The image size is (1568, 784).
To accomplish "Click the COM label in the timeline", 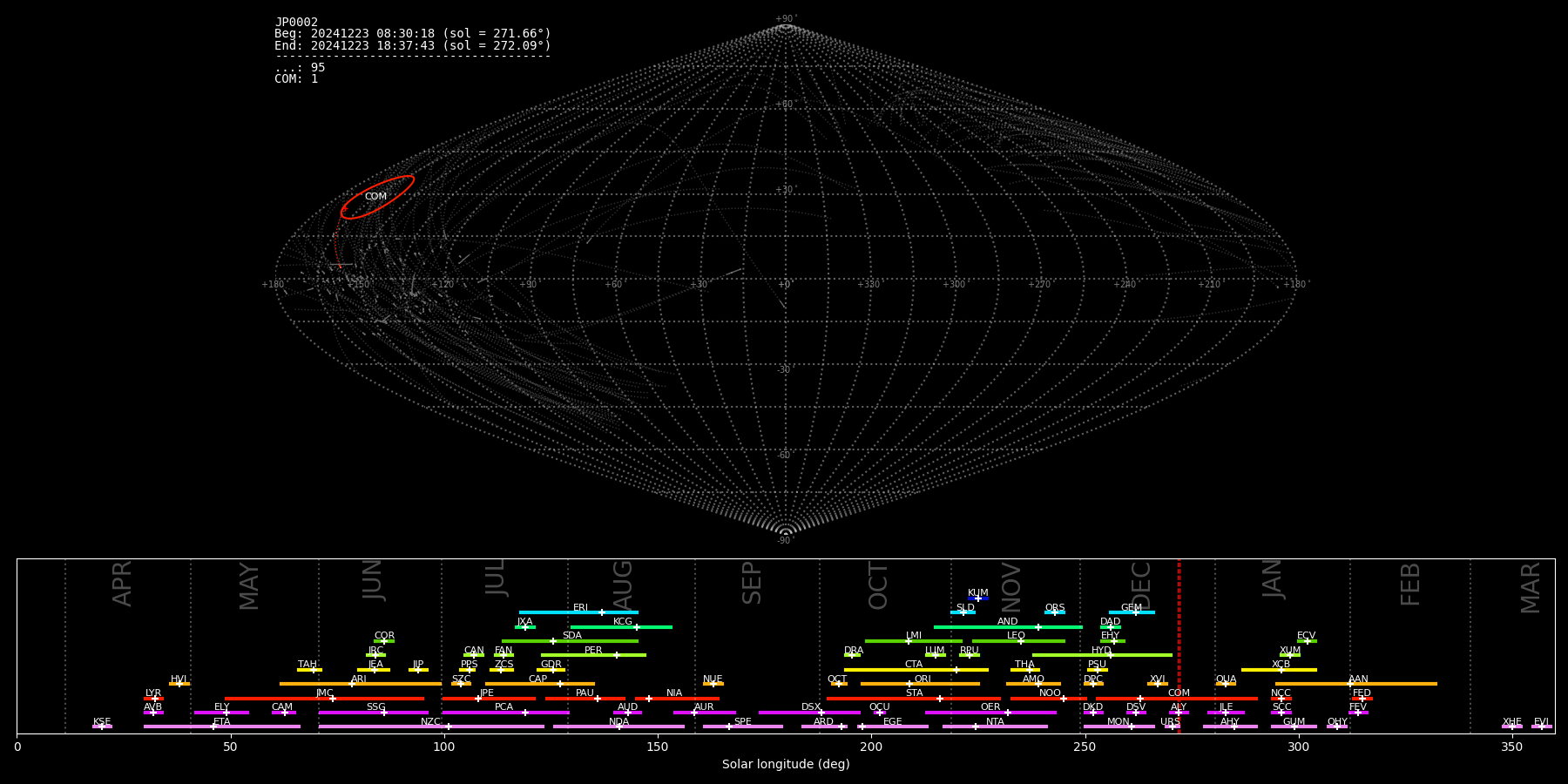I will coord(1179,693).
